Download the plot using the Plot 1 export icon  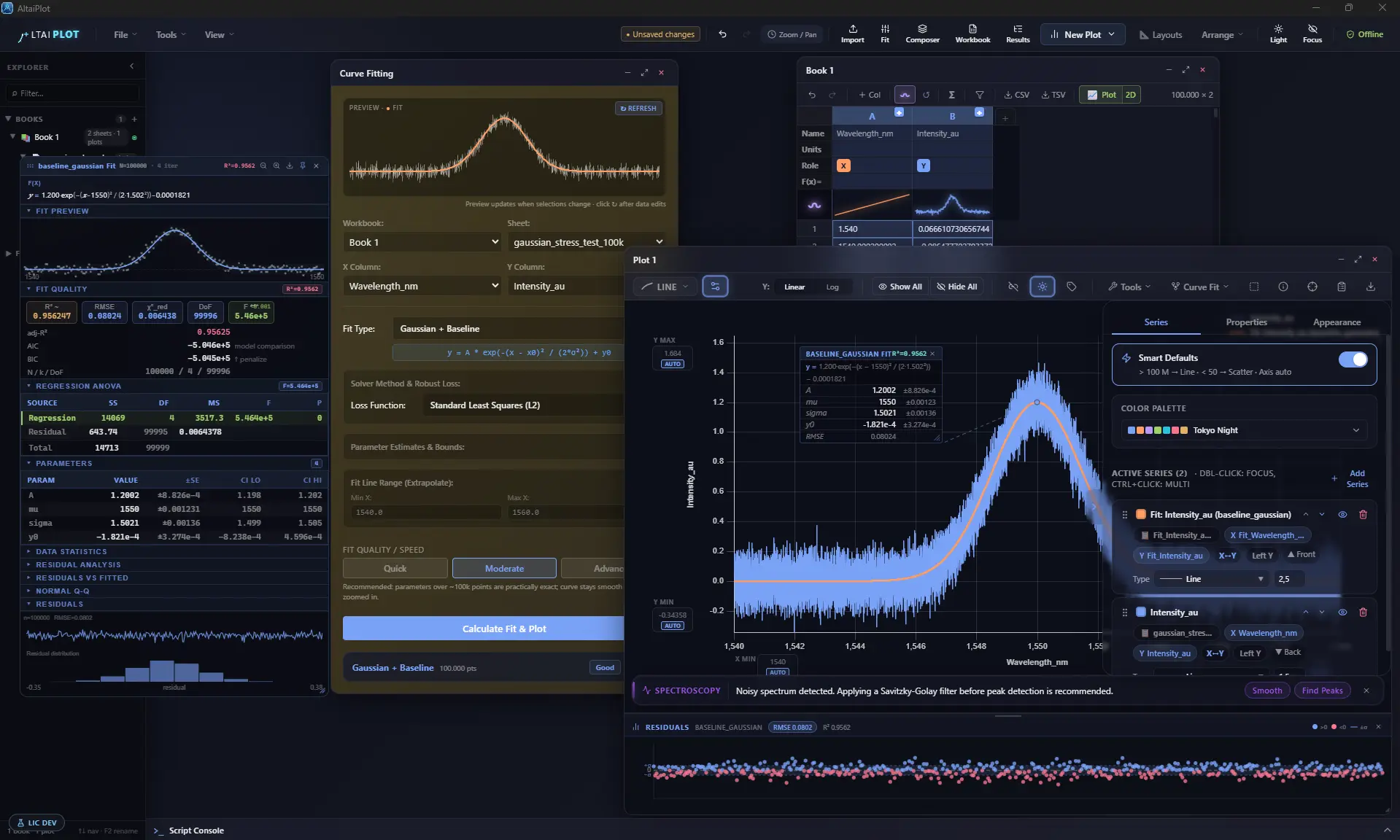pyautogui.click(x=1370, y=287)
